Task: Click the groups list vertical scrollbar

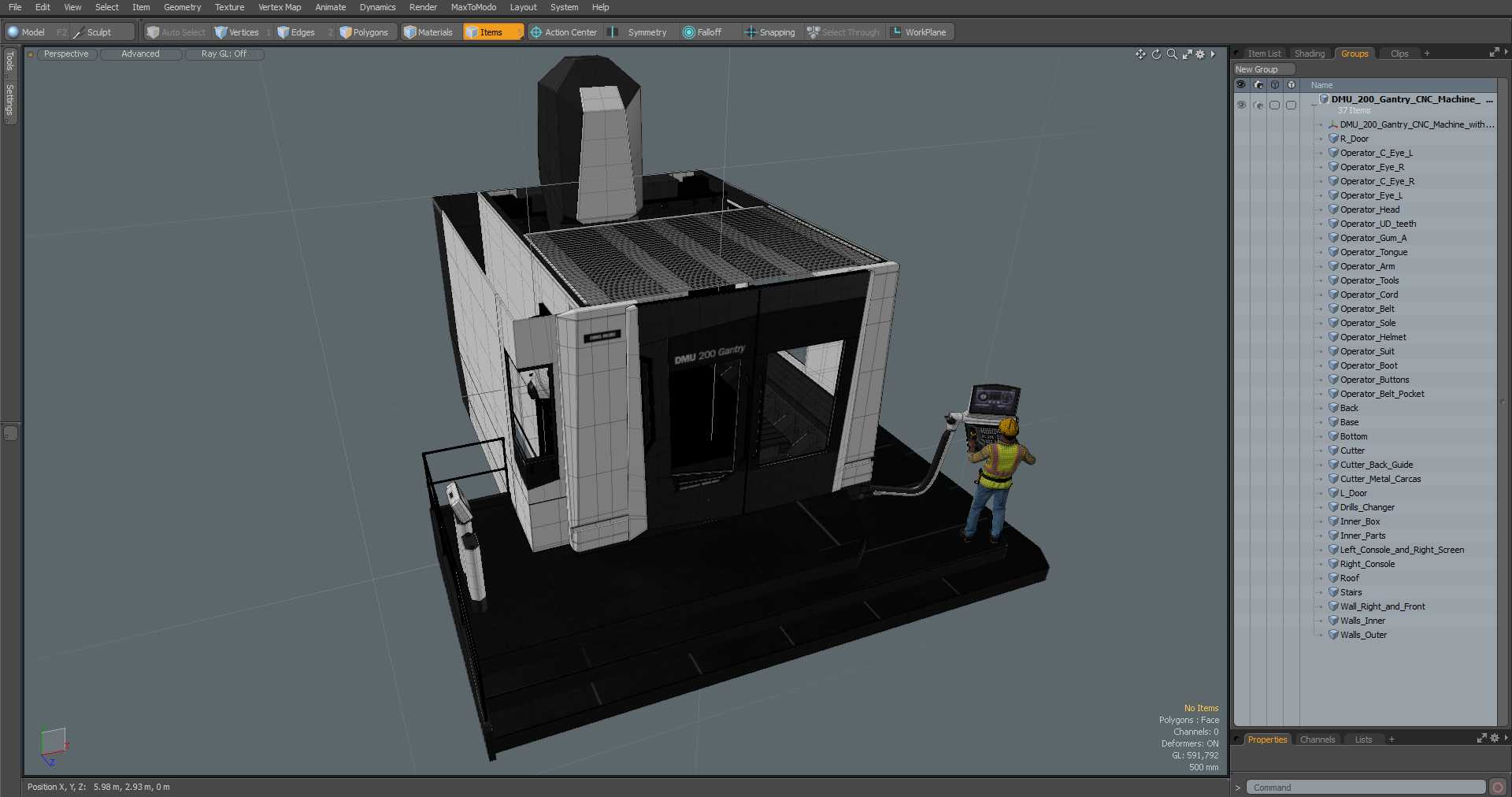Action: coord(1503,402)
